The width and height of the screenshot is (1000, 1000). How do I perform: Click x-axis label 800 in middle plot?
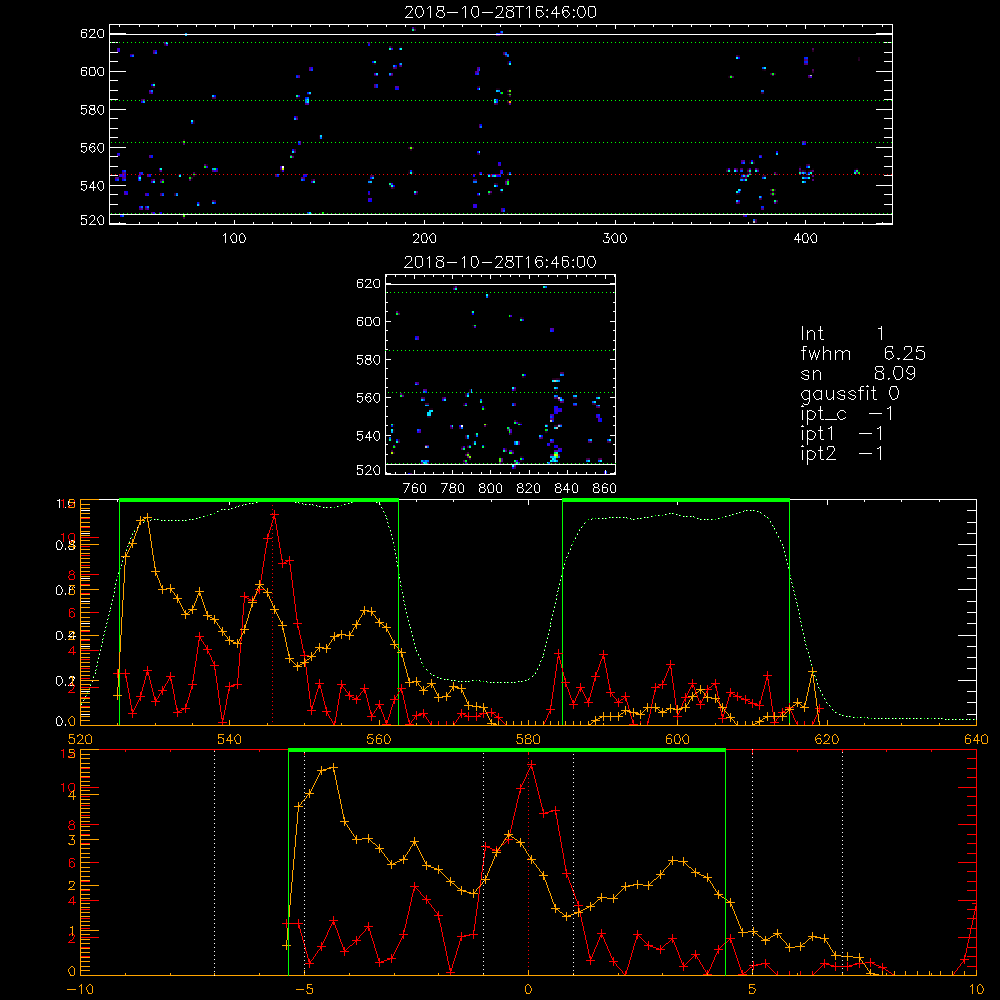pos(490,489)
